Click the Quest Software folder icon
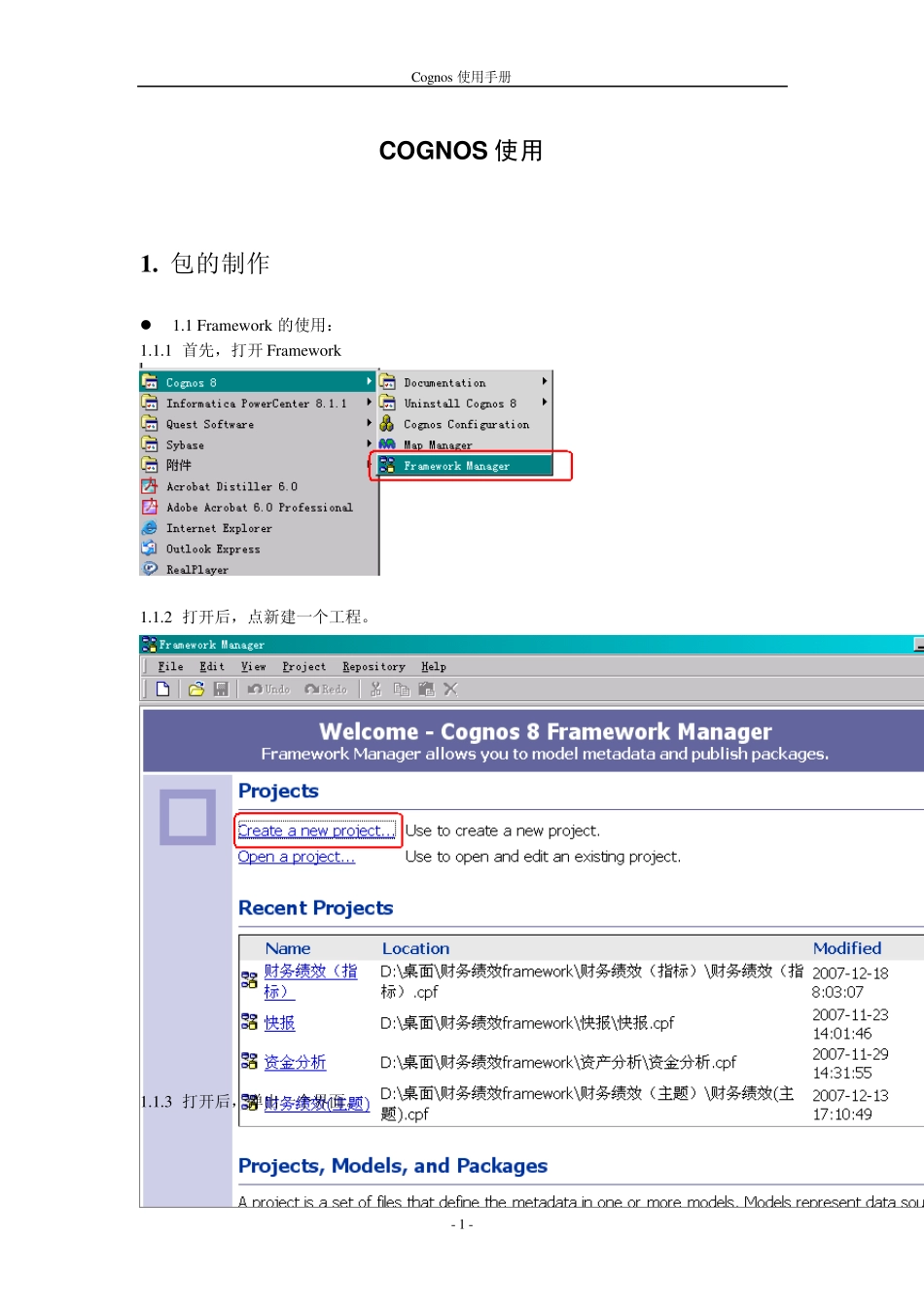Screen dimensions: 924x1307 coord(150,423)
